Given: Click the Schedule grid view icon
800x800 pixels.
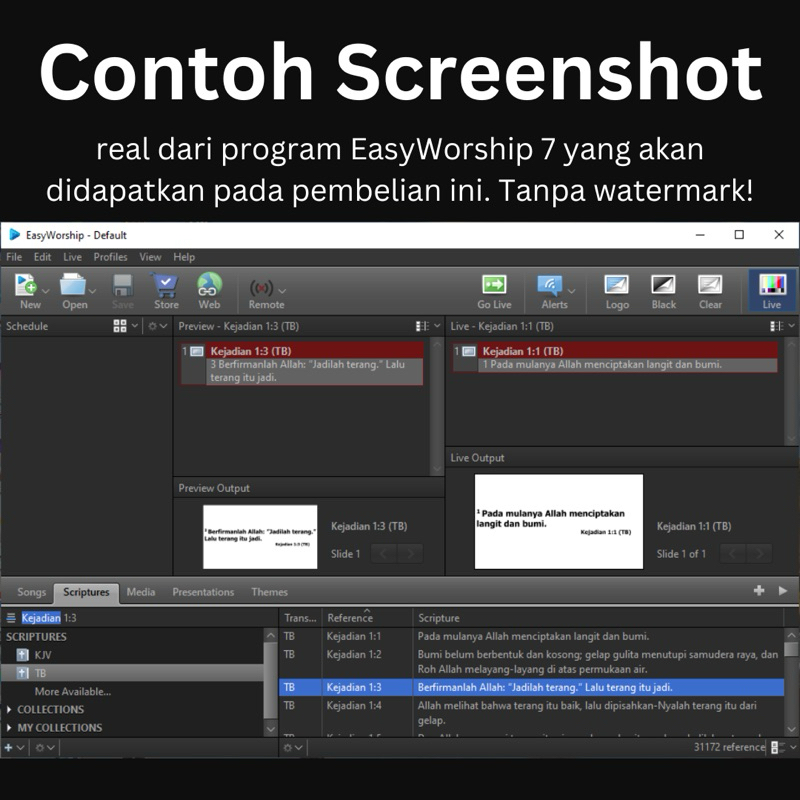Looking at the screenshot, I should [x=120, y=326].
